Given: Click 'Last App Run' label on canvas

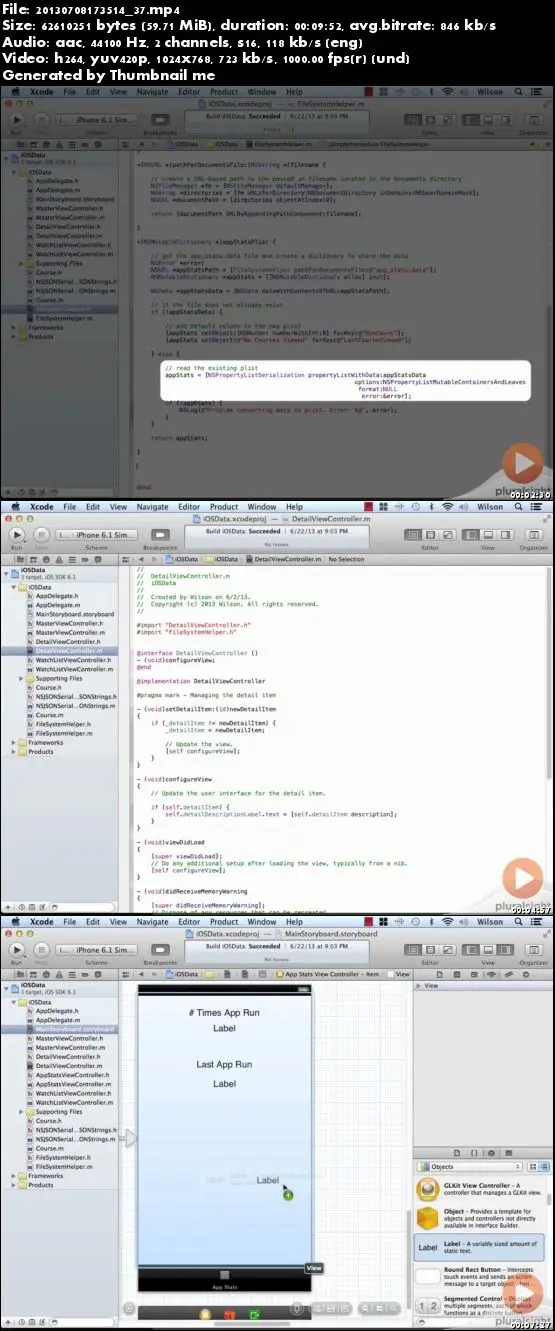Looking at the screenshot, I should coord(224,1064).
